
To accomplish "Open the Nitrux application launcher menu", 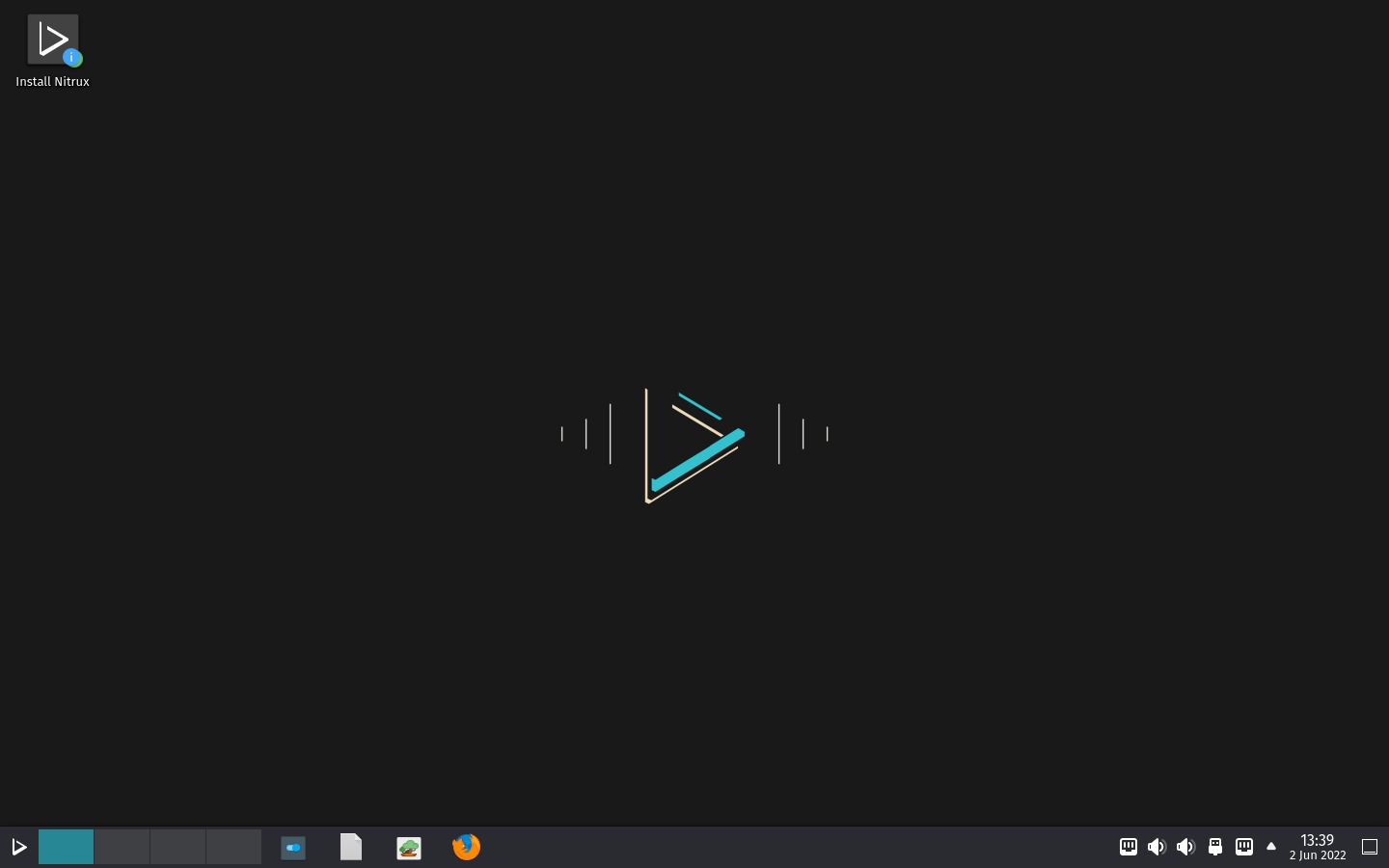I will click(x=18, y=847).
